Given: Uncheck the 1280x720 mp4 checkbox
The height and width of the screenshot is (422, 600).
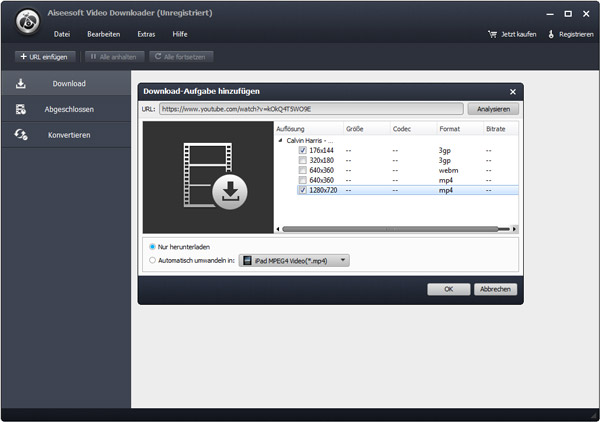Looking at the screenshot, I should [x=303, y=190].
